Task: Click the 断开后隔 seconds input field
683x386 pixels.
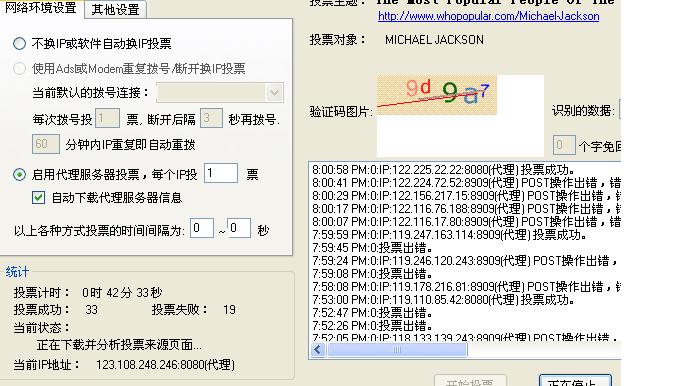Action: [211, 118]
